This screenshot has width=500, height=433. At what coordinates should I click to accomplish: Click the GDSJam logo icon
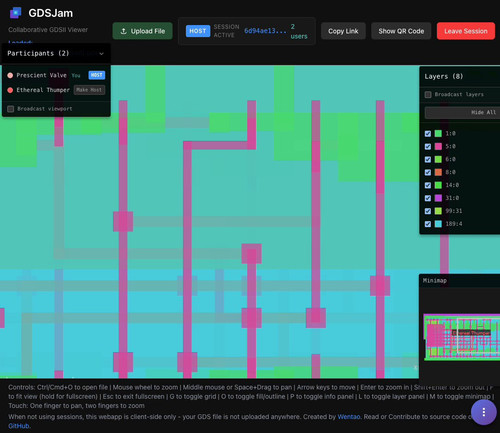click(15, 13)
